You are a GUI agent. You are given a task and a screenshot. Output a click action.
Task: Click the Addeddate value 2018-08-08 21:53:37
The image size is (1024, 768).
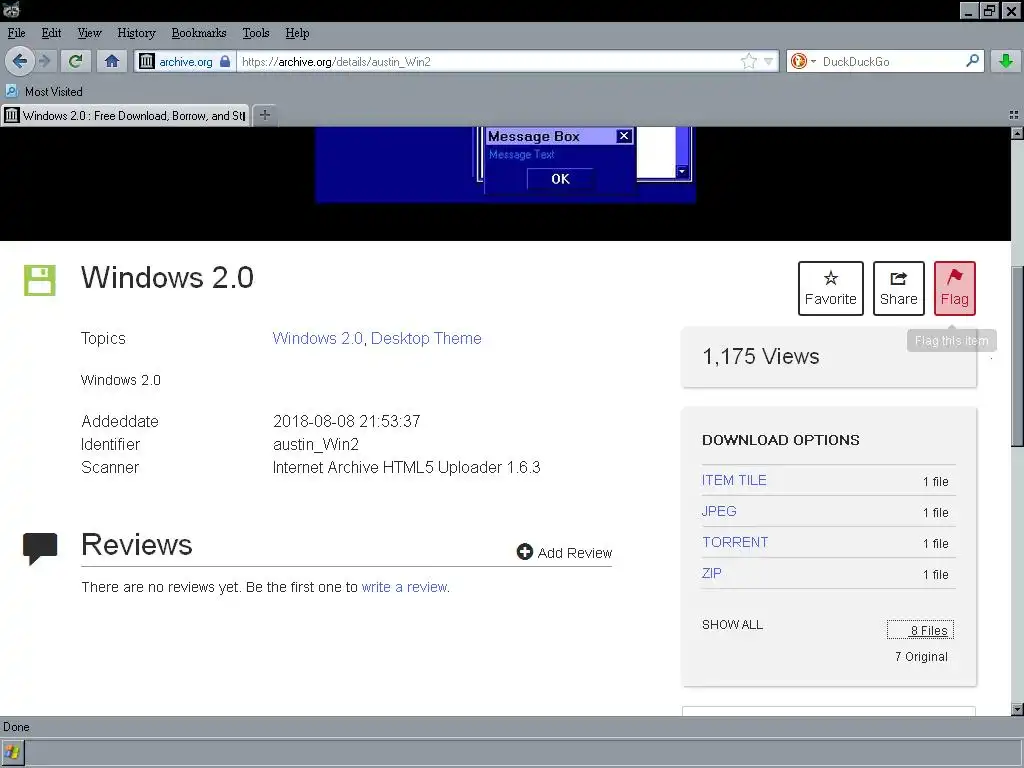pos(347,421)
